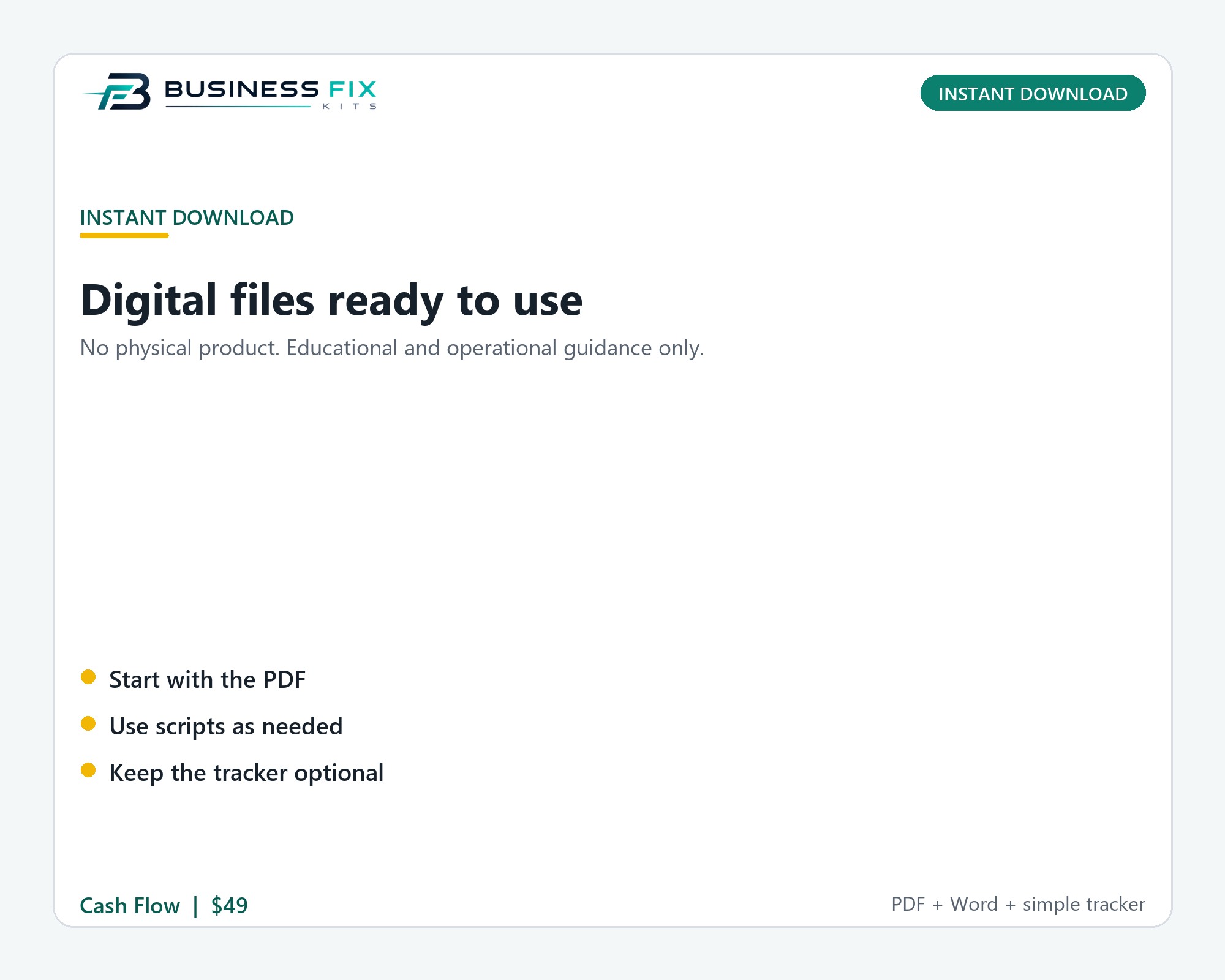Click the Business Fix Kits logo
1225x980 pixels.
point(230,92)
